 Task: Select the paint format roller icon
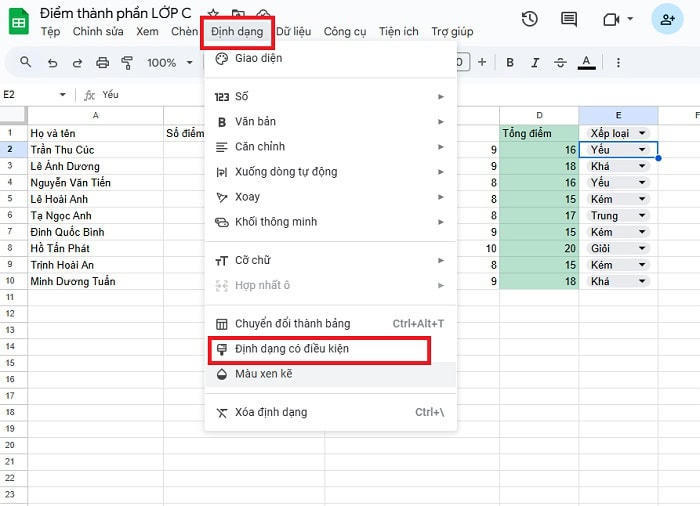click(127, 63)
